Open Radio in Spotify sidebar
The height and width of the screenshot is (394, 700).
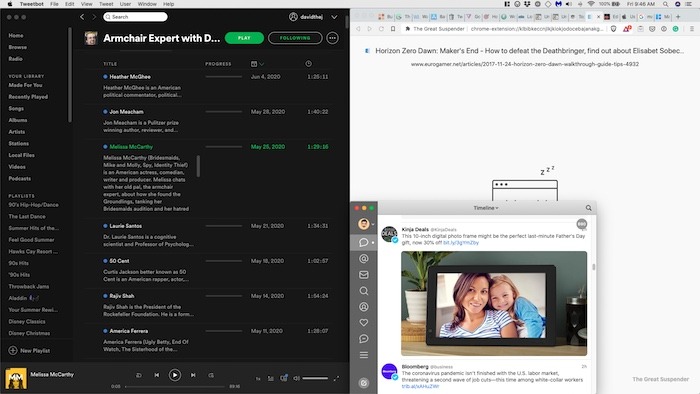pos(16,58)
